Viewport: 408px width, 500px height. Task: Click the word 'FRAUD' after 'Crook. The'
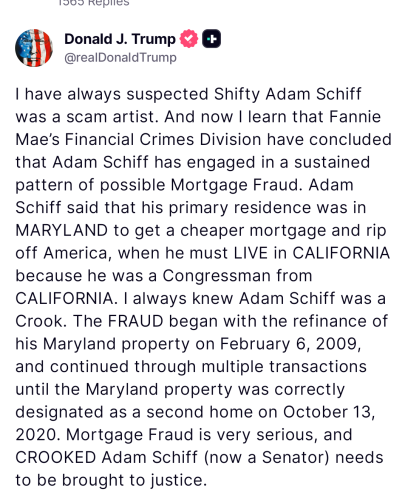(x=136, y=321)
